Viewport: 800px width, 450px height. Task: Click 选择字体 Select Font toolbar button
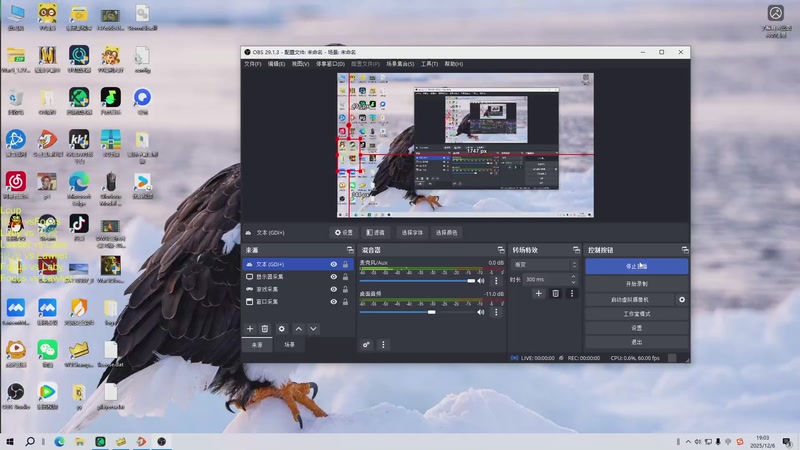coord(412,233)
